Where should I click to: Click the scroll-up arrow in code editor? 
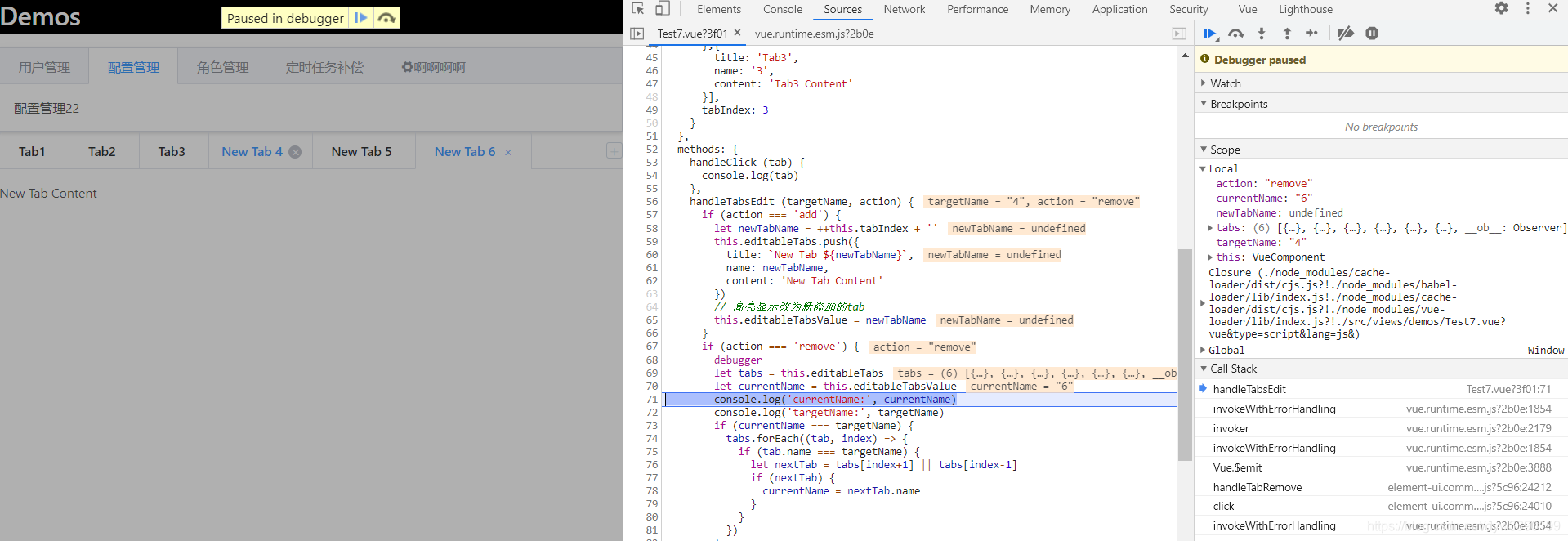click(1185, 56)
